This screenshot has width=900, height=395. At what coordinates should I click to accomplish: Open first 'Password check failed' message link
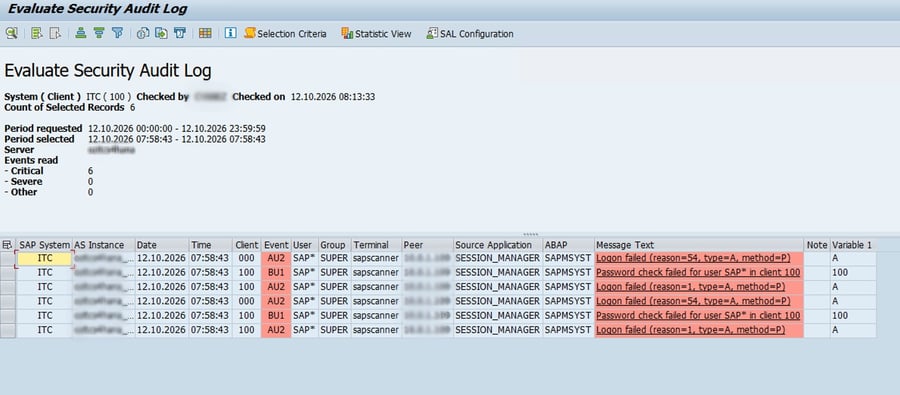698,273
